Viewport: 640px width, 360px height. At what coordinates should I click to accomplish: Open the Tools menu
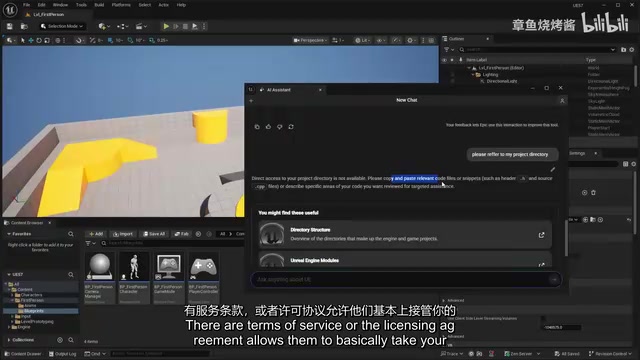[81, 5]
